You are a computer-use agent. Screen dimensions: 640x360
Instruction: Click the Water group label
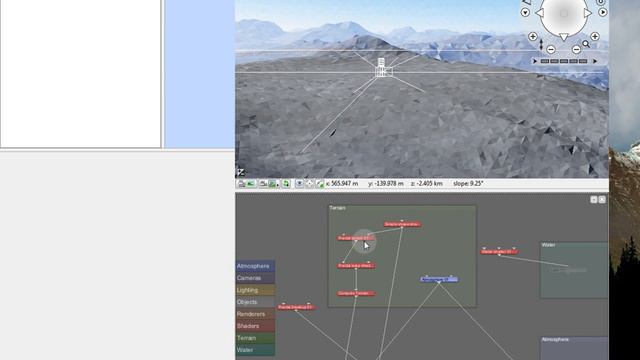point(548,245)
